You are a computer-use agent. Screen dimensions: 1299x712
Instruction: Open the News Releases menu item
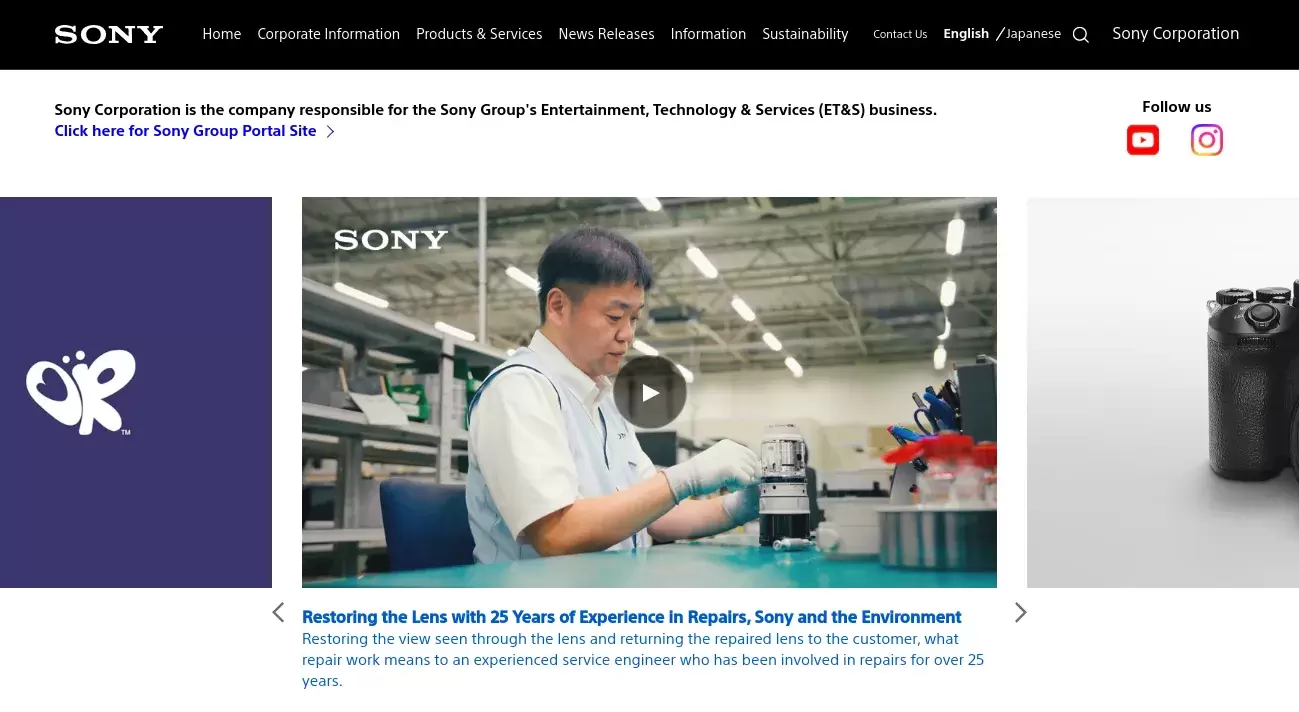click(606, 34)
